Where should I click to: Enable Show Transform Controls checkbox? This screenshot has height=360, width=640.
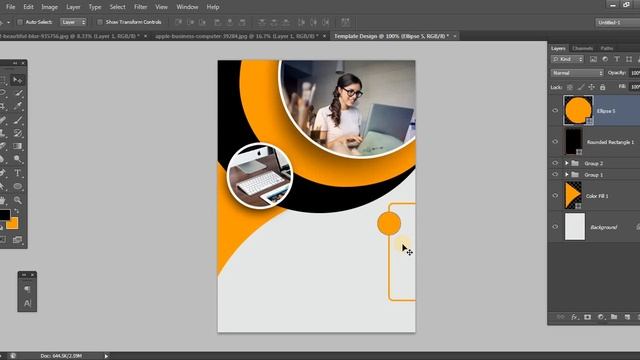tap(100, 22)
